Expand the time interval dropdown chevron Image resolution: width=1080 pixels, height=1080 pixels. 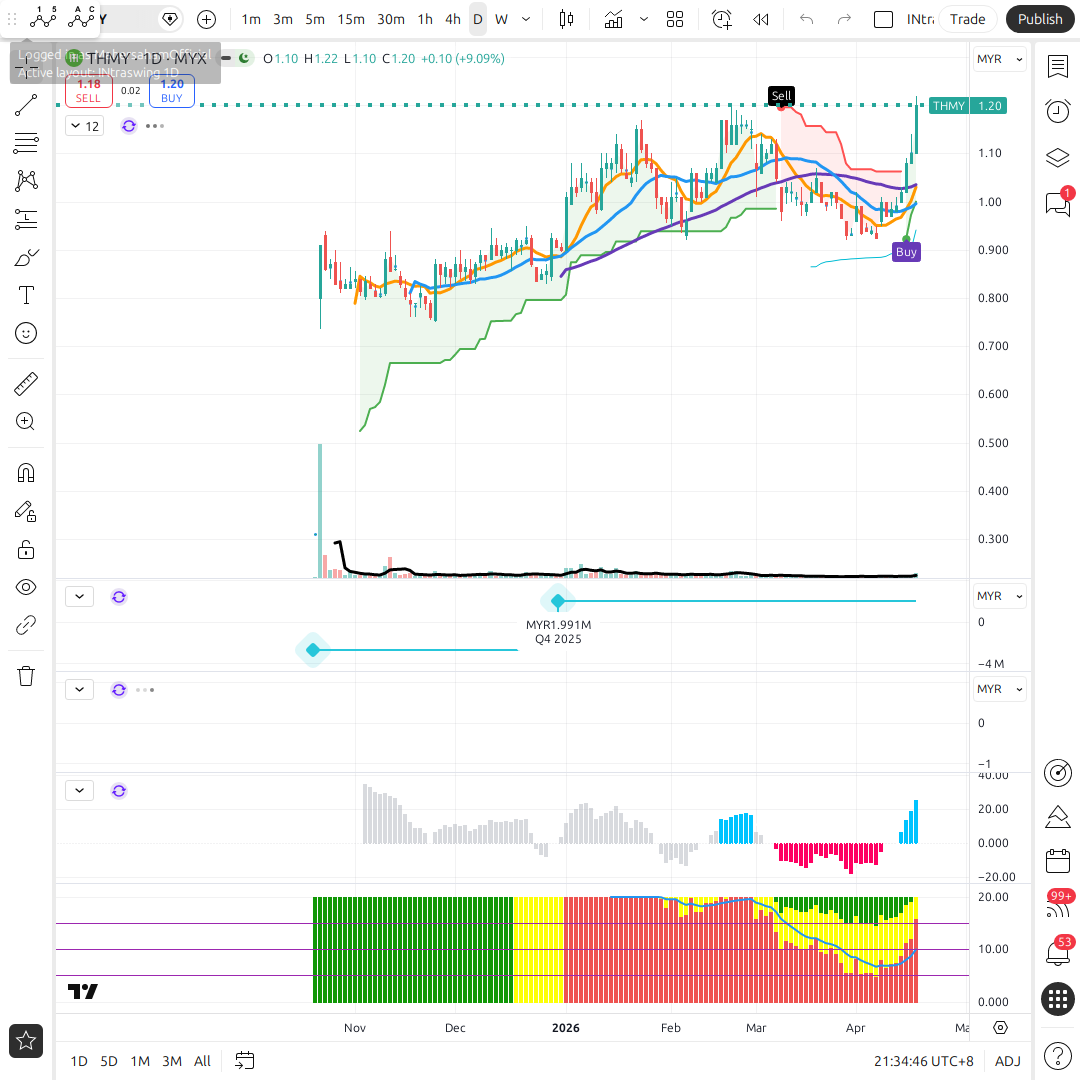(x=526, y=19)
